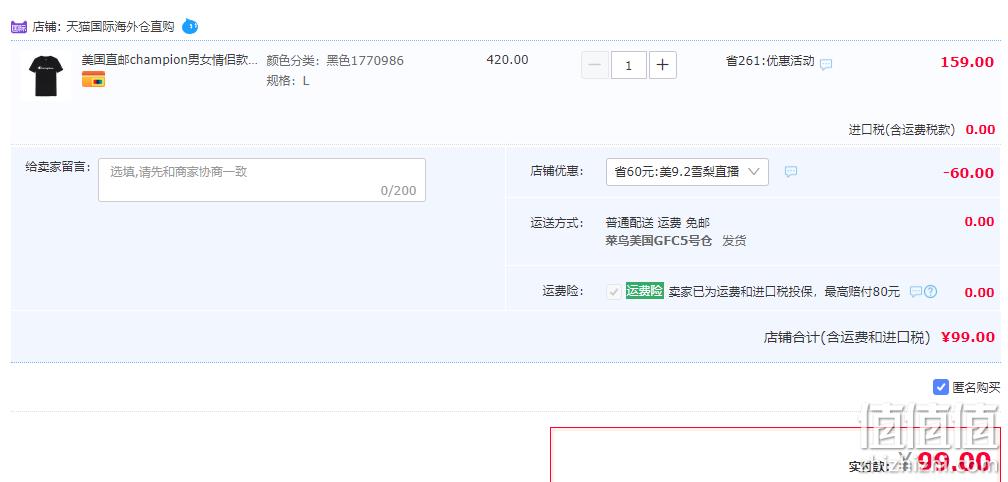Click the seller message box 给卖家留言

(262, 180)
